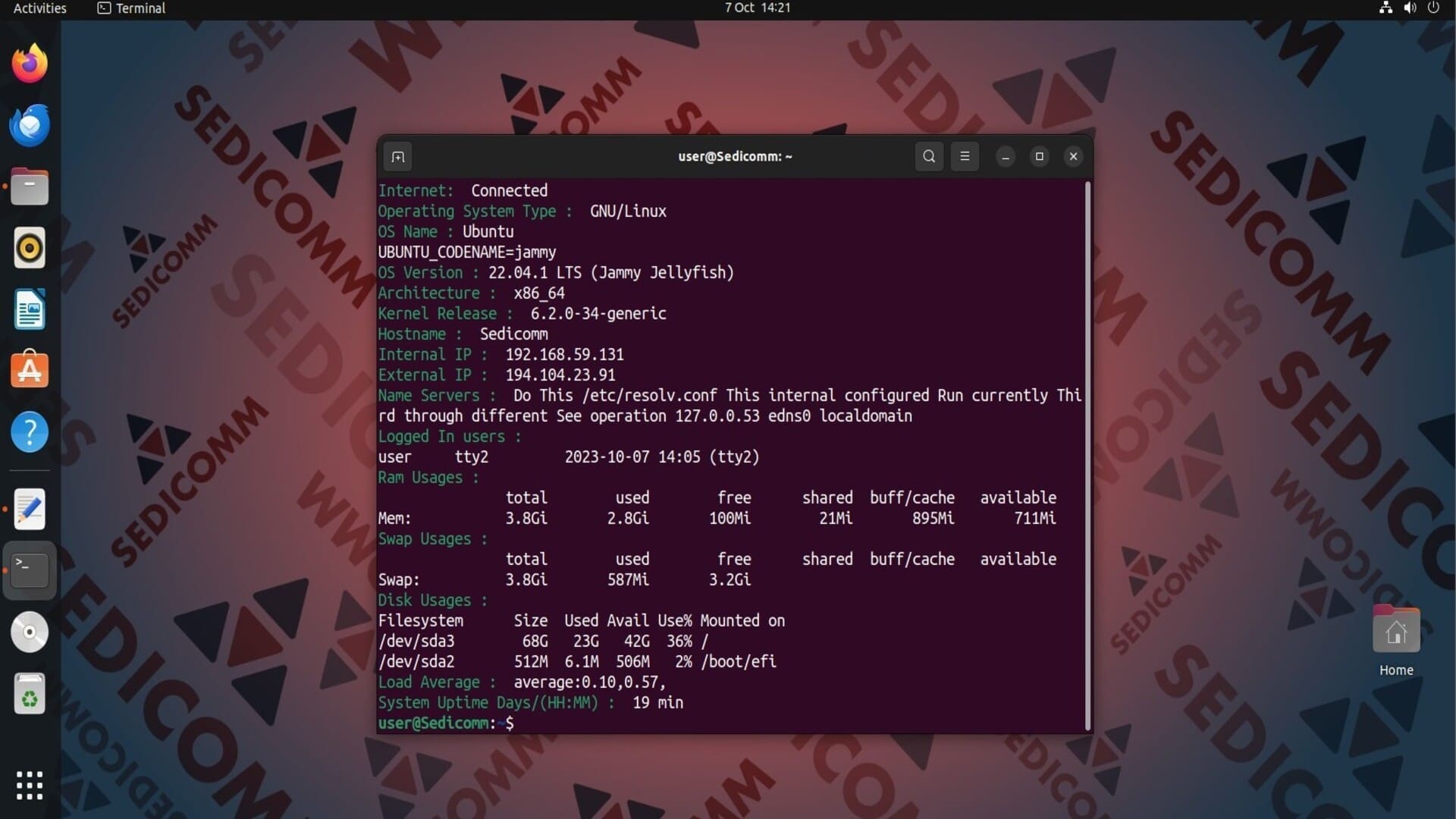The width and height of the screenshot is (1456, 819).
Task: Click the logged-in user tty2 line
Action: pos(569,457)
